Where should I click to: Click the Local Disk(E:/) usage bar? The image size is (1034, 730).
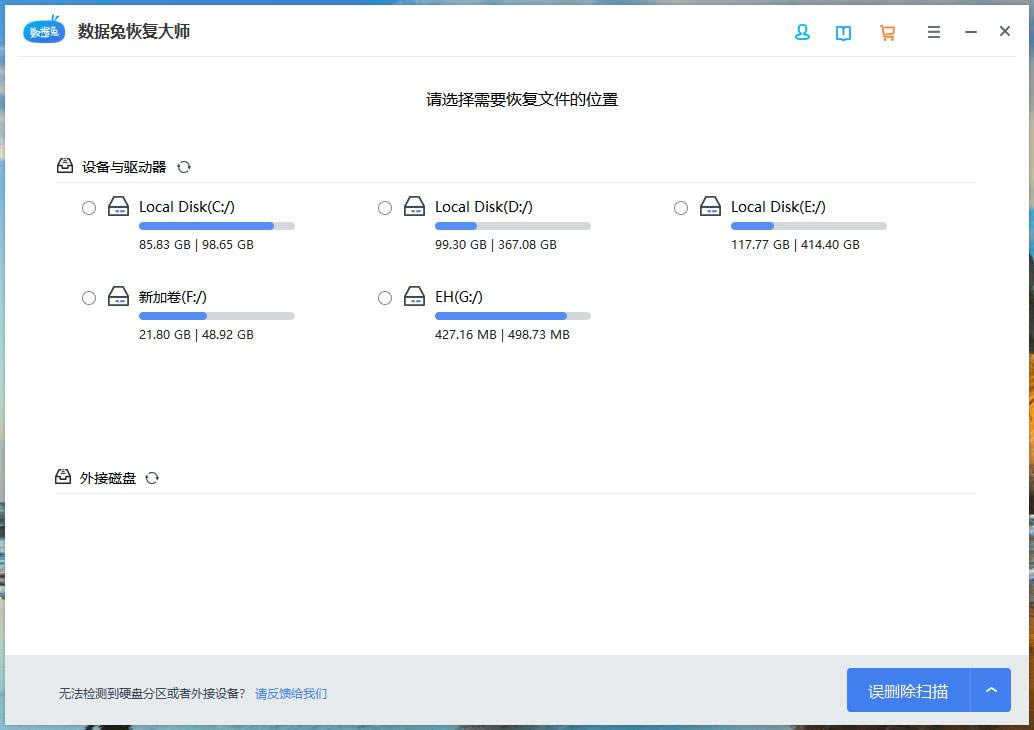click(x=808, y=226)
